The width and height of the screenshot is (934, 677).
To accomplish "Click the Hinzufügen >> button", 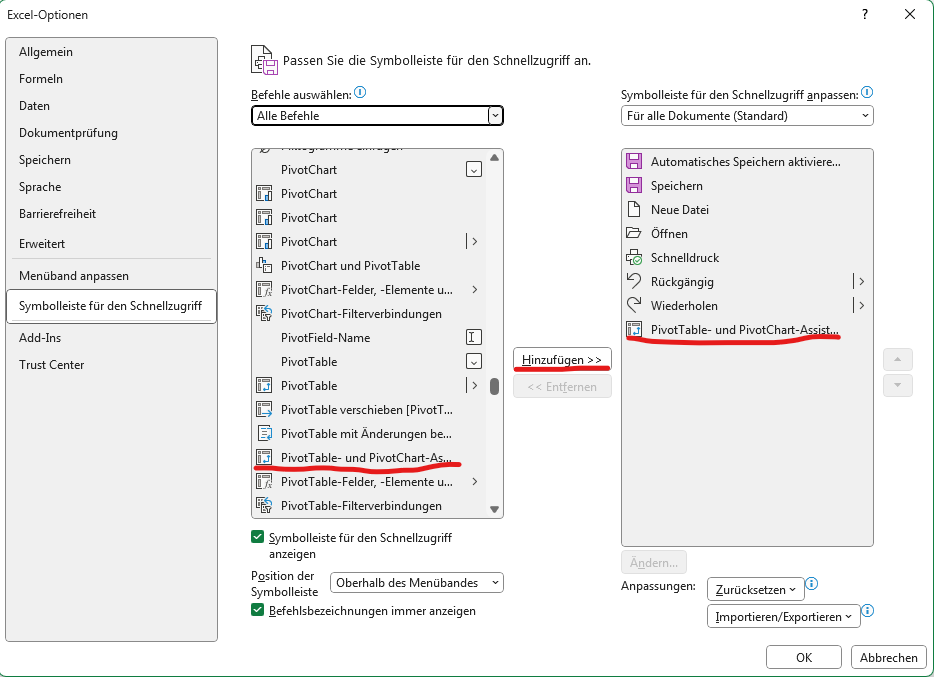I will pyautogui.click(x=562, y=360).
